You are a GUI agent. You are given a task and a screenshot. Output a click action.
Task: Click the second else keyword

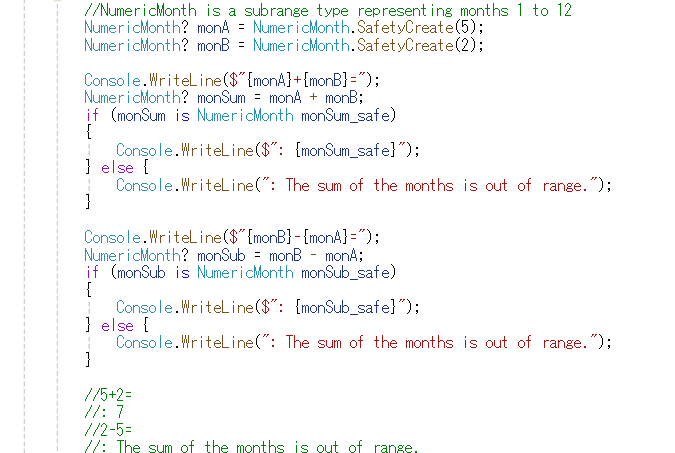117,325
